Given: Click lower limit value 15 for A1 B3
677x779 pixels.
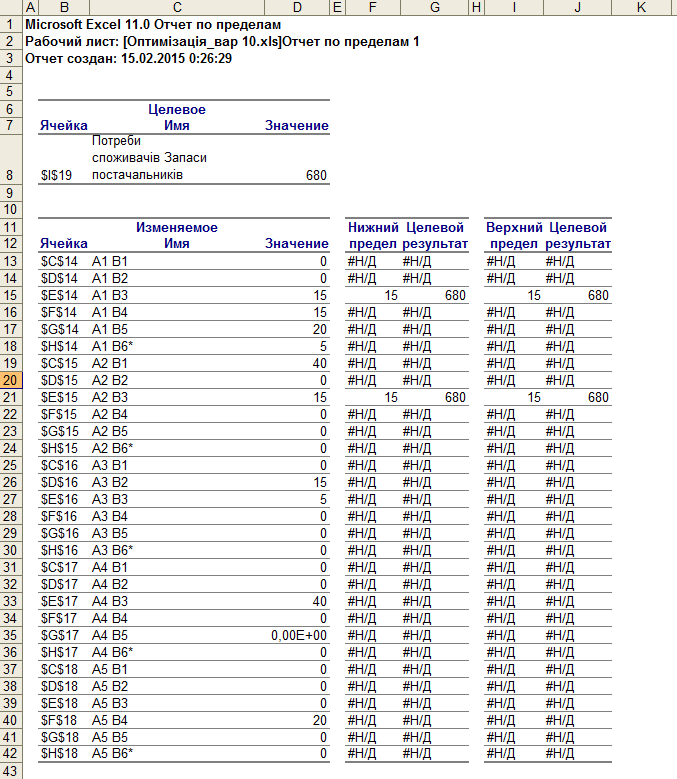Looking at the screenshot, I should click(x=391, y=296).
